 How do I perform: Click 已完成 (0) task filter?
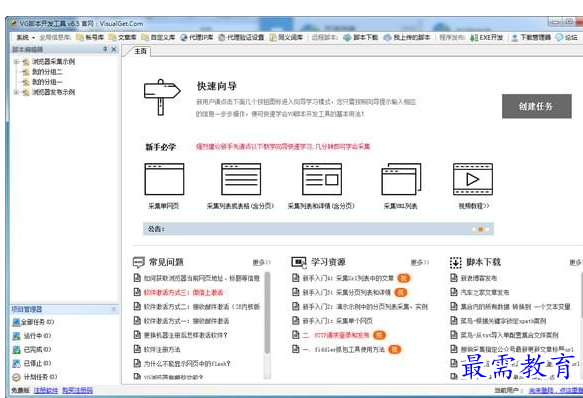32,350
